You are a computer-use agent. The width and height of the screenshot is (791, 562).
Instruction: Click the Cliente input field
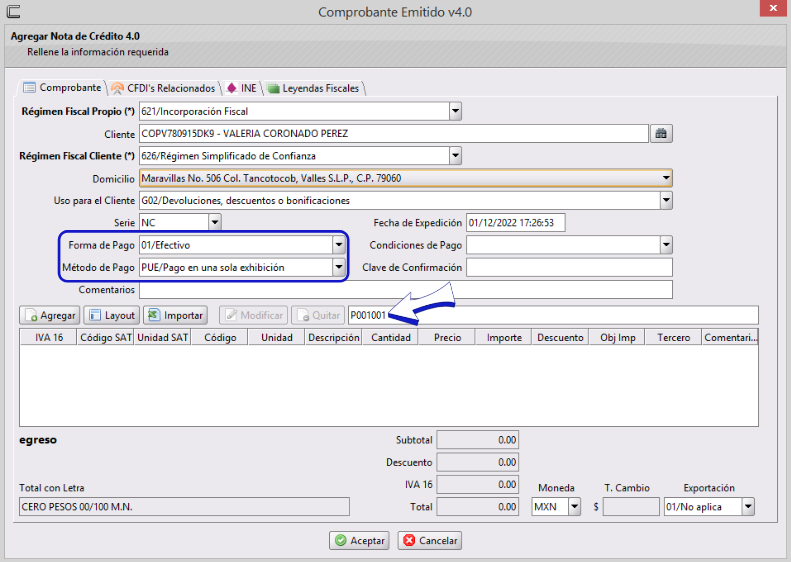point(393,134)
